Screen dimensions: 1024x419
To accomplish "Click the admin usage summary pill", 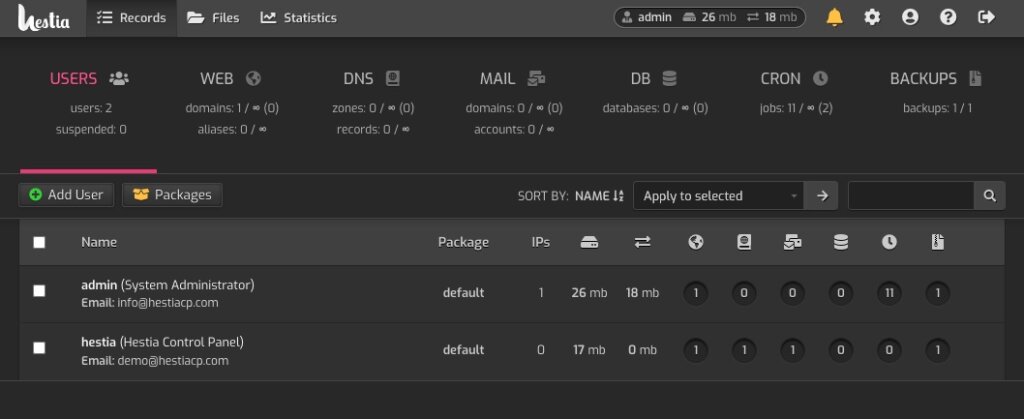I will 709,18.
